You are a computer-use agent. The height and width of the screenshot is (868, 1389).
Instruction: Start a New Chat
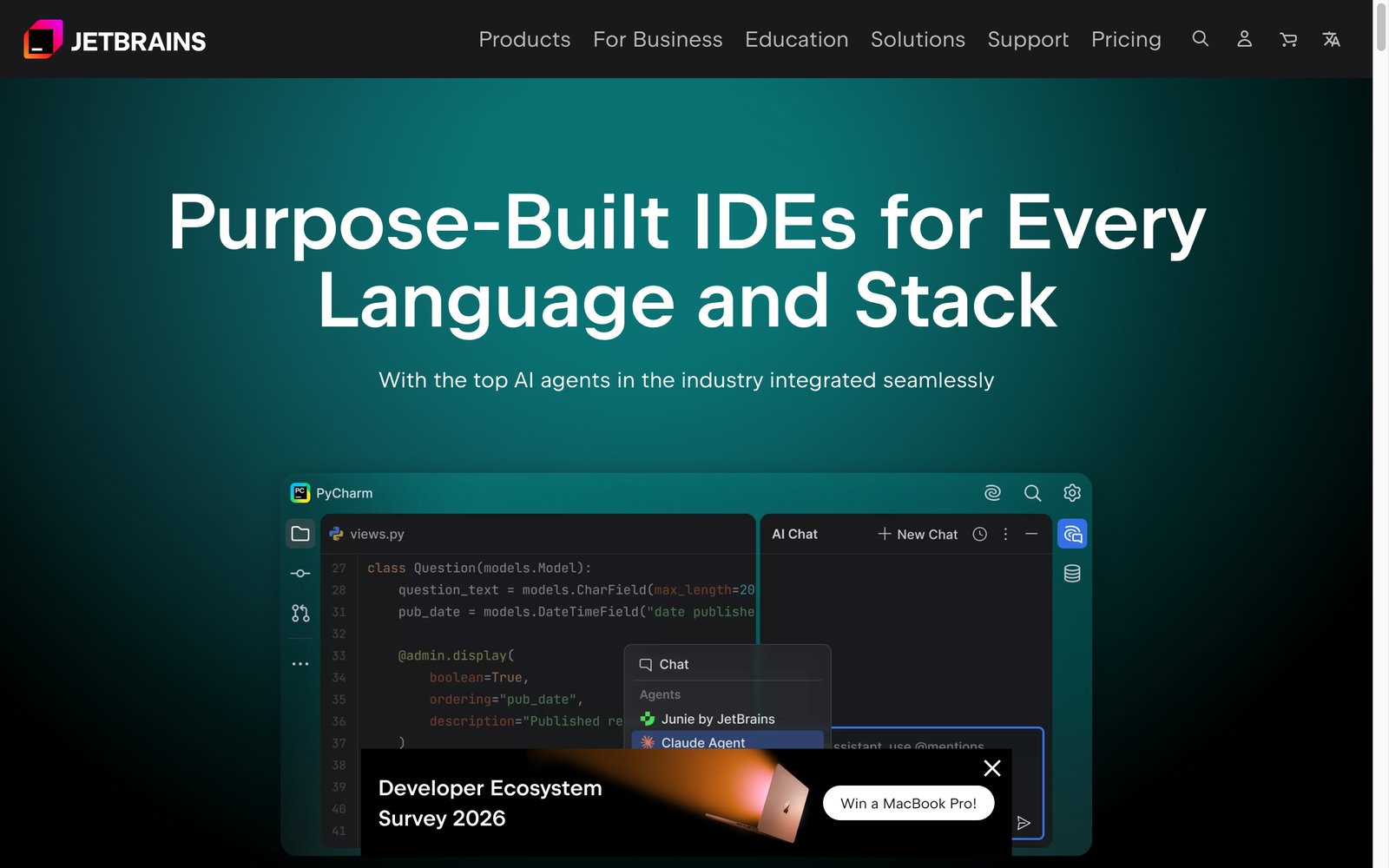pyautogui.click(x=918, y=534)
